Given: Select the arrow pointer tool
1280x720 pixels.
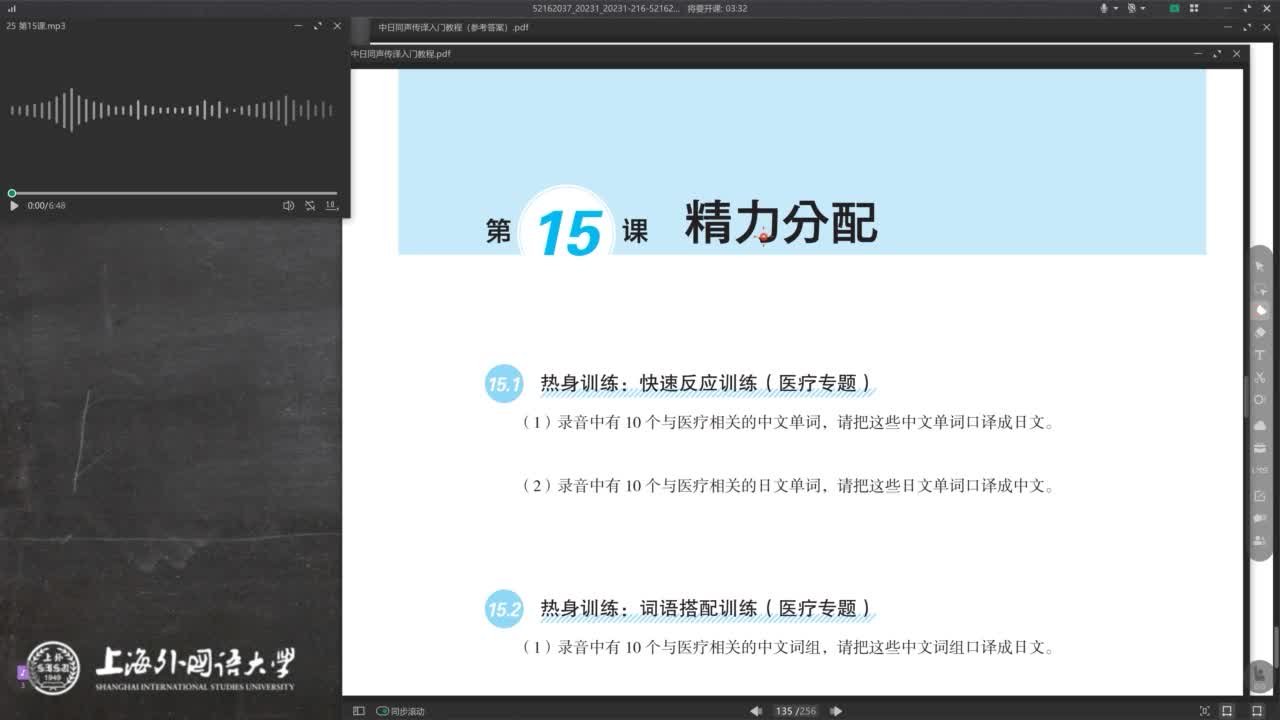Looking at the screenshot, I should pyautogui.click(x=1260, y=267).
